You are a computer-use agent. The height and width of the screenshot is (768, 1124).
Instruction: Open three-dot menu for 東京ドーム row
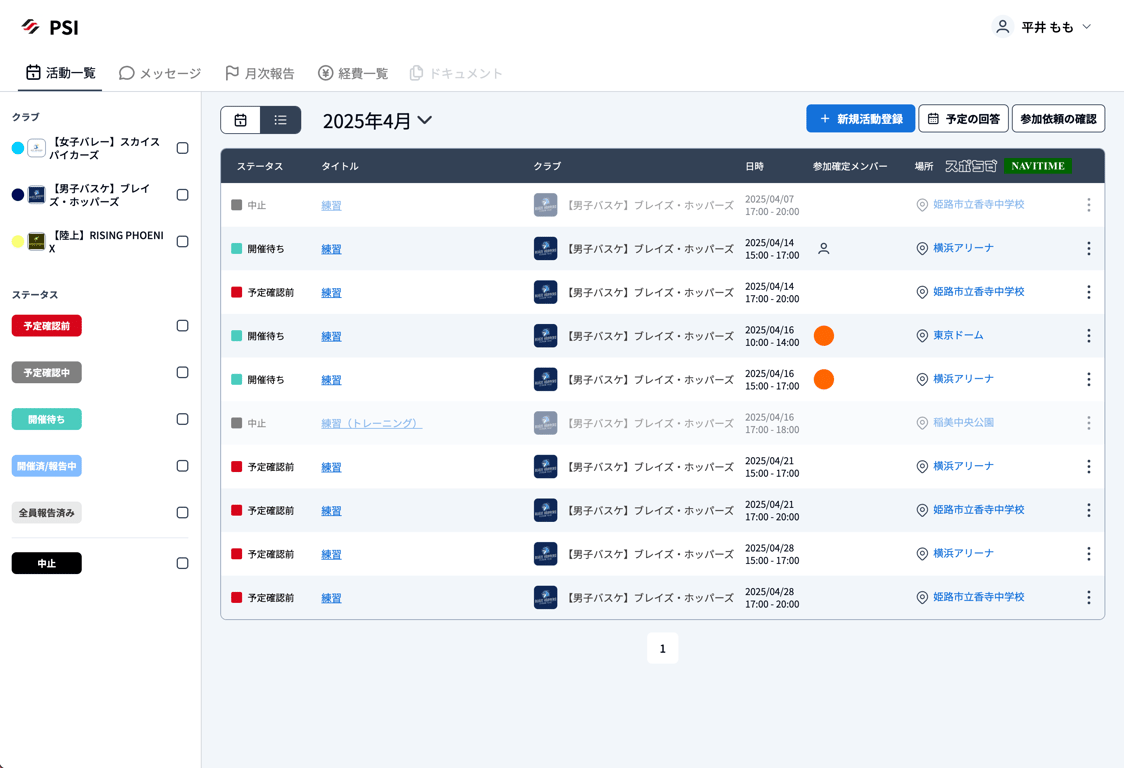click(x=1088, y=336)
